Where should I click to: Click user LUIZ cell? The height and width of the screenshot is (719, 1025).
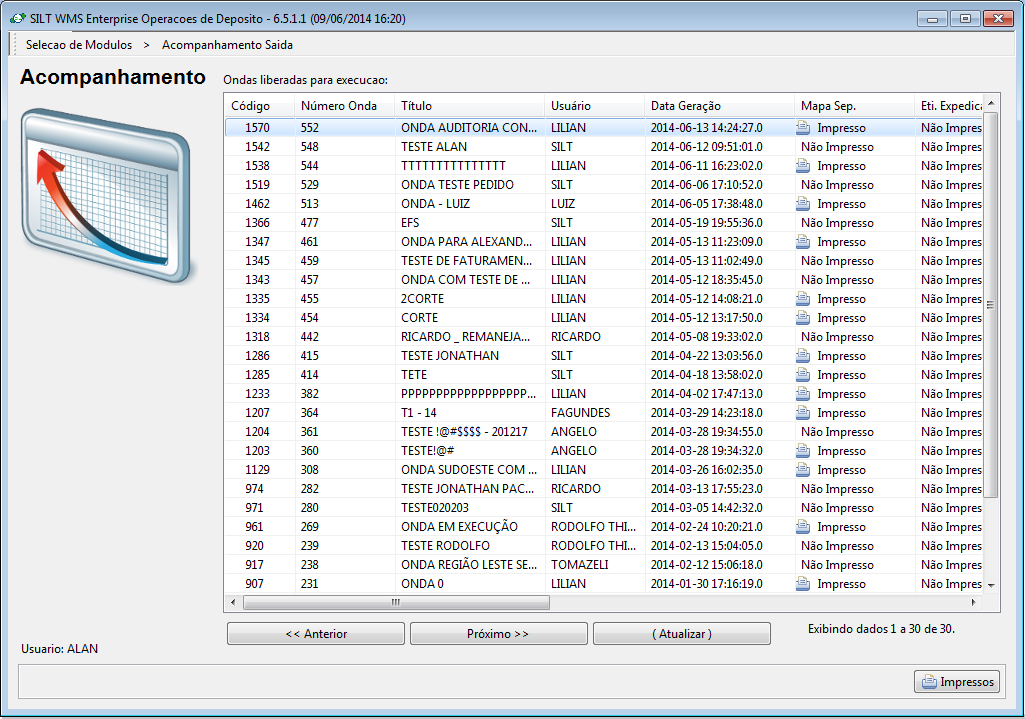click(563, 204)
